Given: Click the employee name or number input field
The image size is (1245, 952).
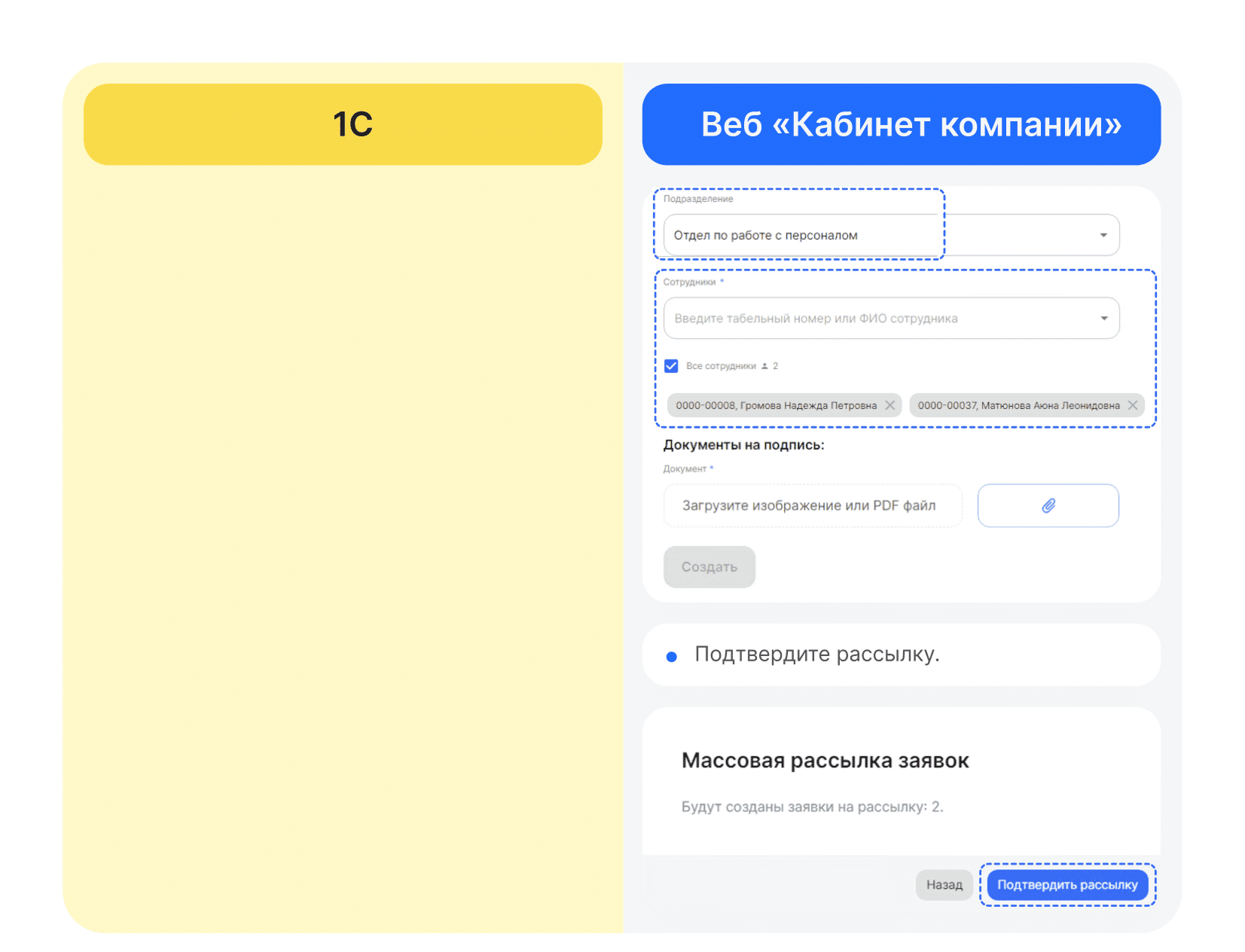Looking at the screenshot, I should (891, 318).
